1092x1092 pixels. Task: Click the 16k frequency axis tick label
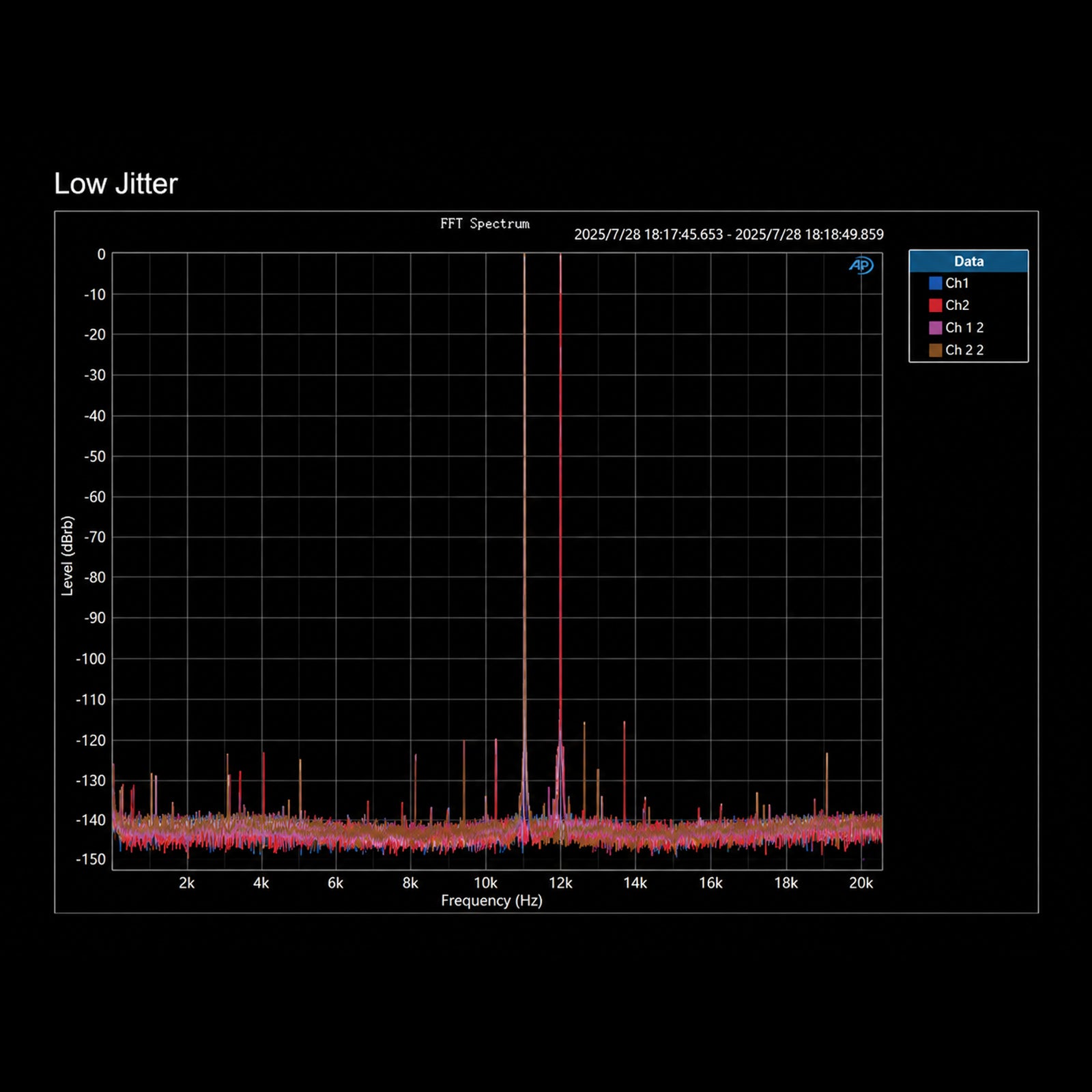[x=710, y=883]
